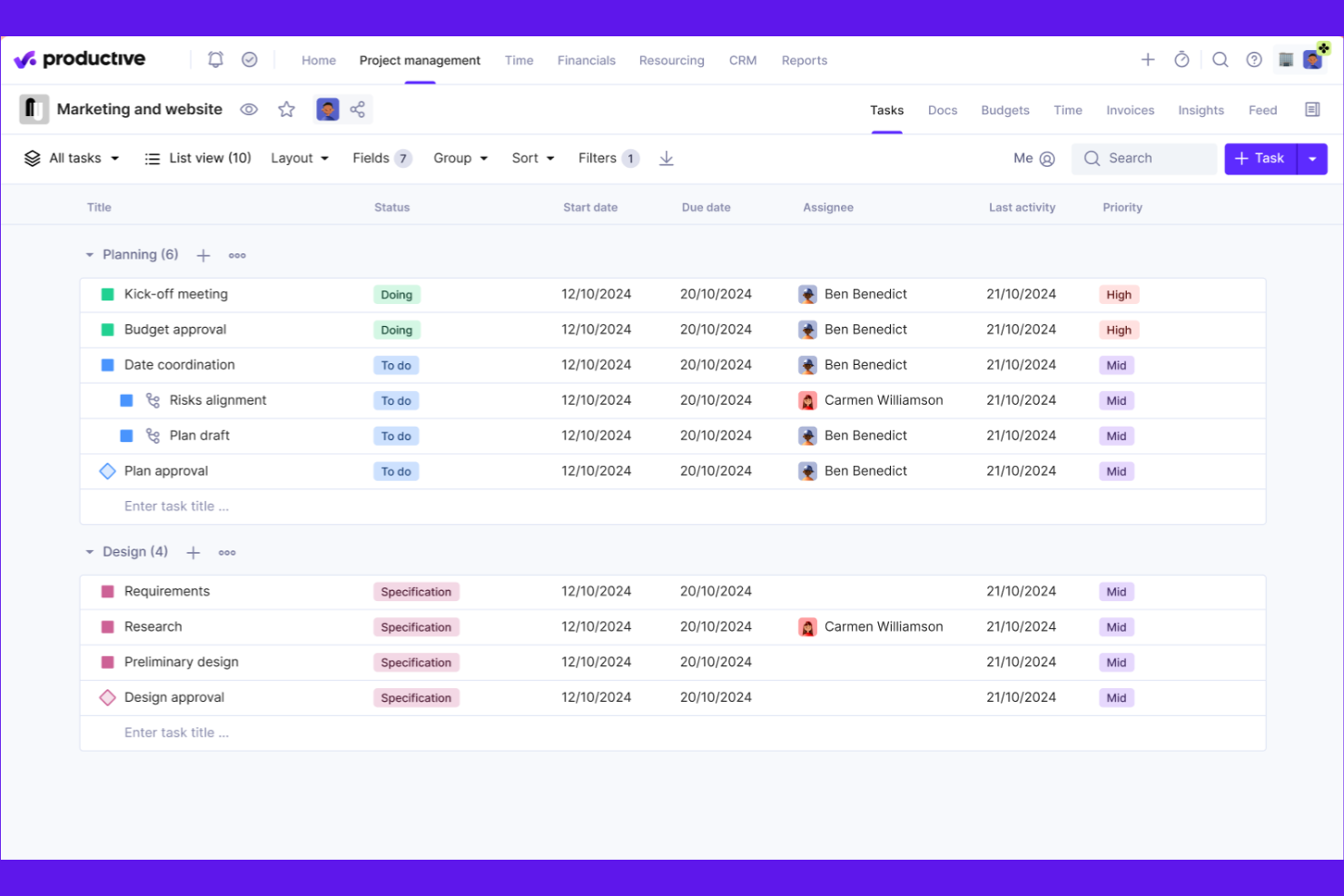The height and width of the screenshot is (896, 1344).
Task: Open the Design group options via three dots
Action: [227, 552]
